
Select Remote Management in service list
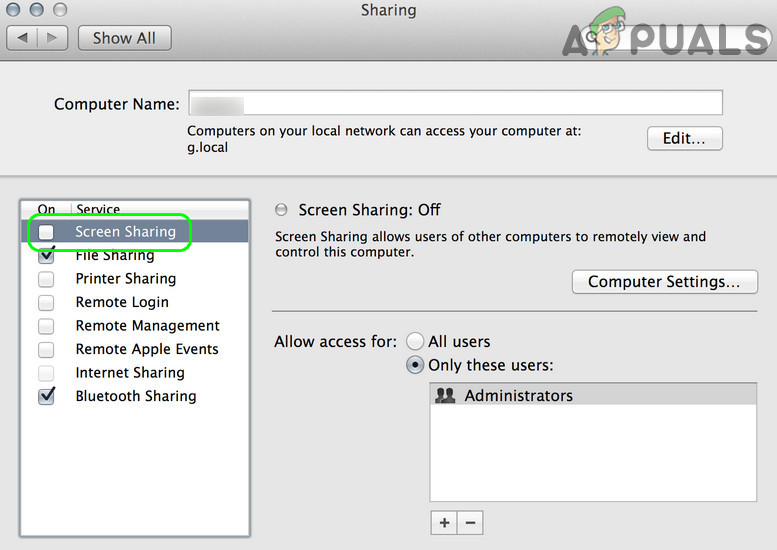[147, 326]
